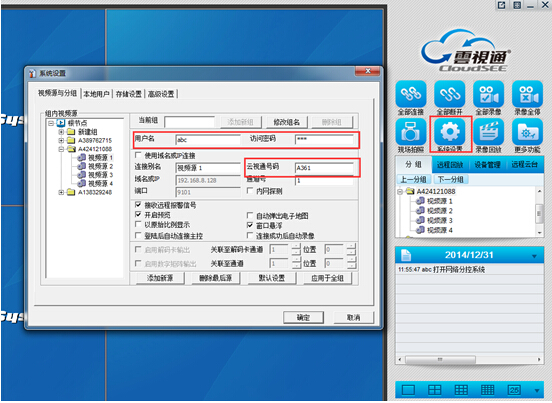Click the 删除最后源 button

[x=215, y=278]
